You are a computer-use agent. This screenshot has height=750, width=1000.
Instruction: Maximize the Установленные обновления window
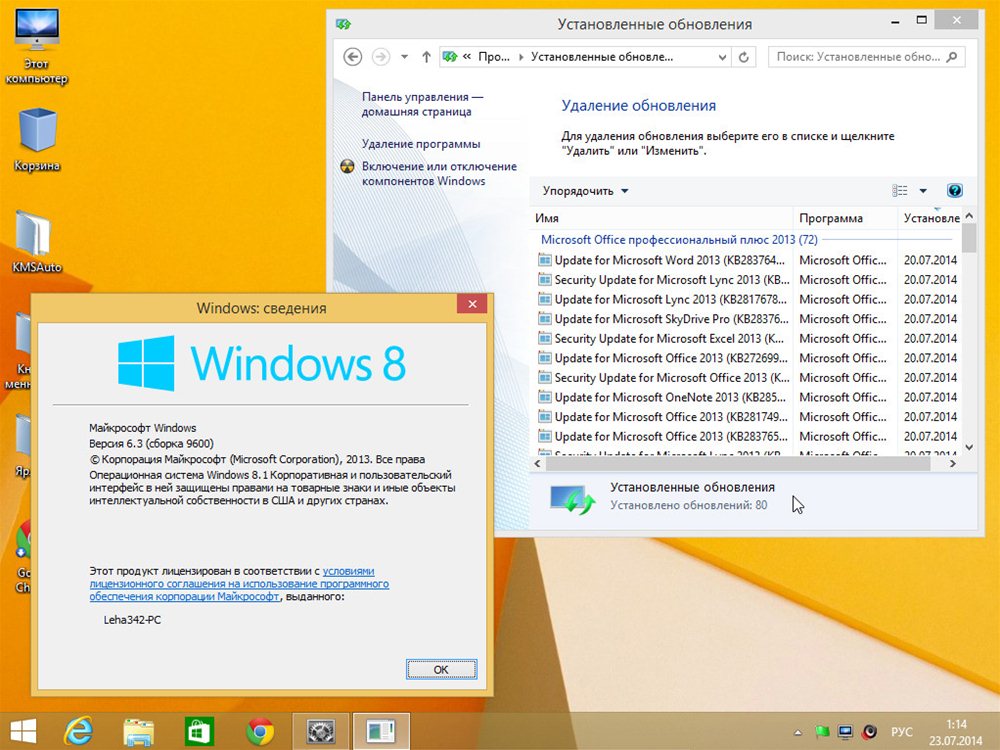coord(922,20)
